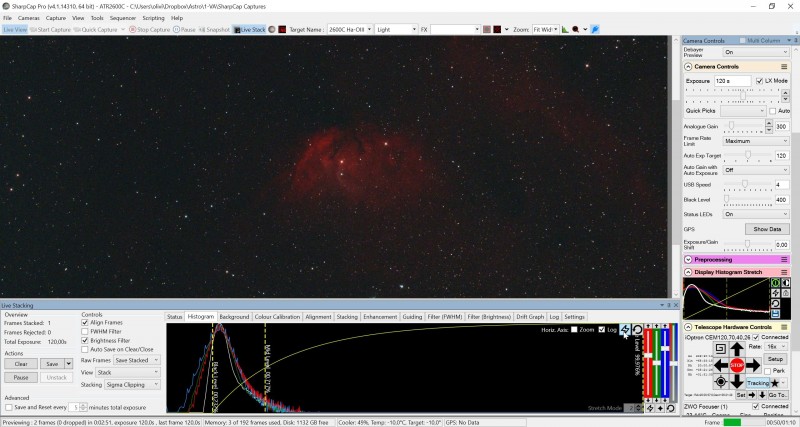This screenshot has height=427, width=800.
Task: Switch to the Guiding tab
Action: (412, 317)
